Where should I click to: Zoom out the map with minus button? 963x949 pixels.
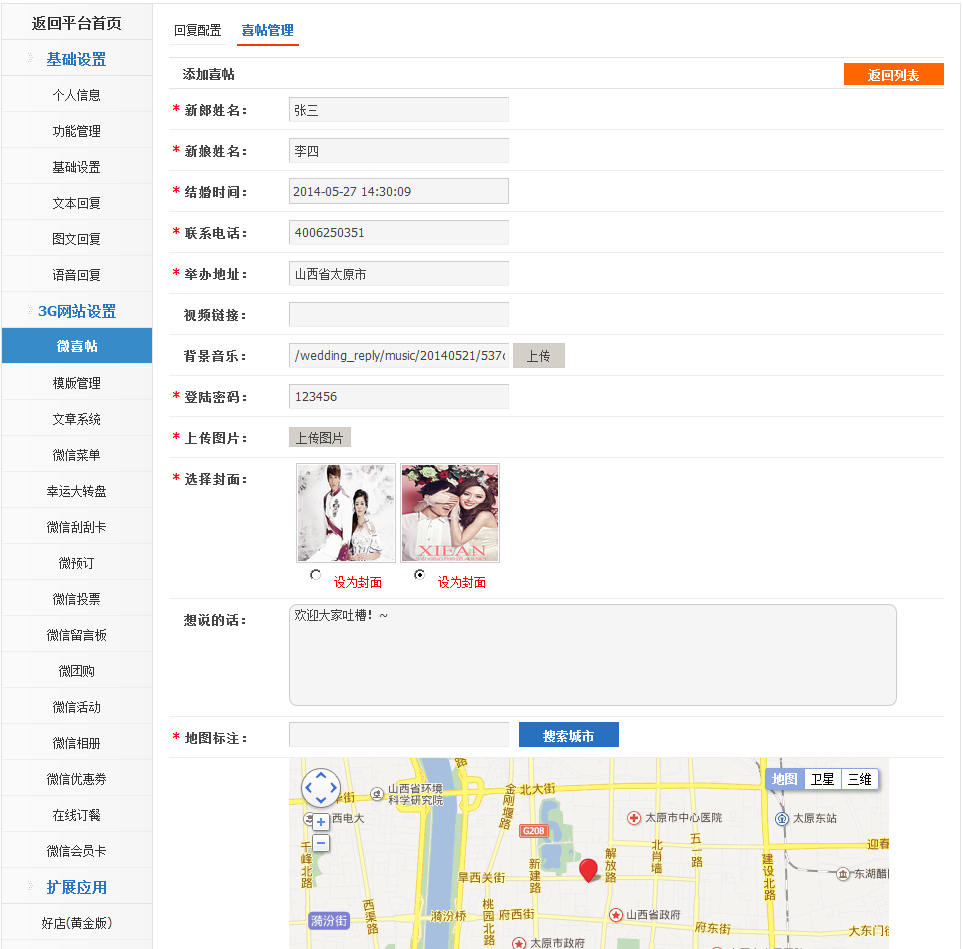321,843
